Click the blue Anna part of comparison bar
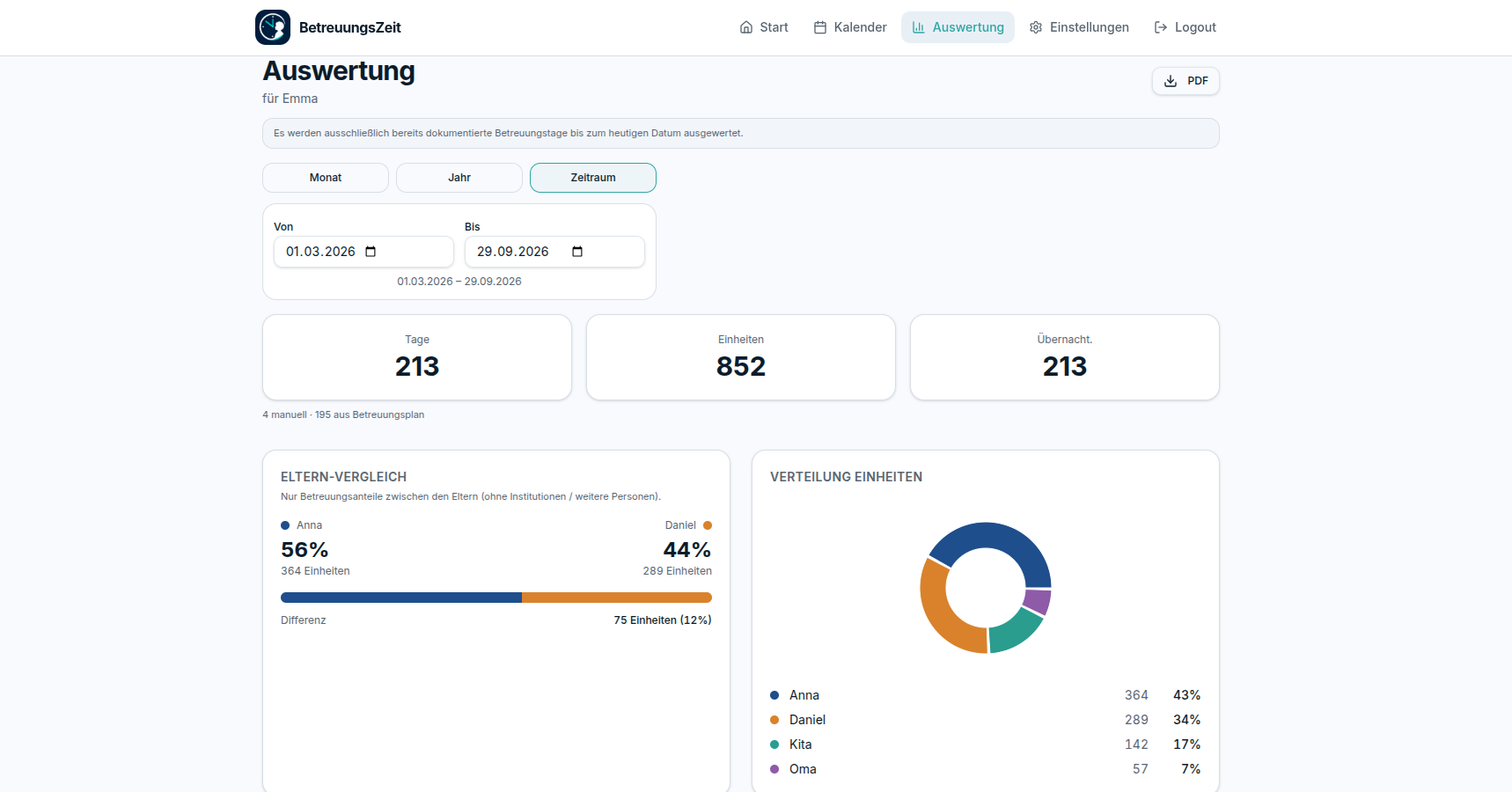Viewport: 1512px width, 792px height. pyautogui.click(x=401, y=598)
